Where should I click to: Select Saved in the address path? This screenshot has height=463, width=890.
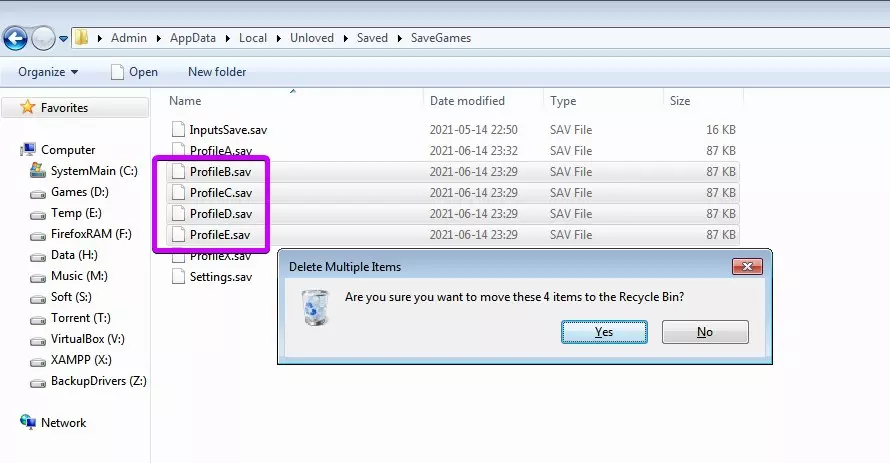click(372, 38)
